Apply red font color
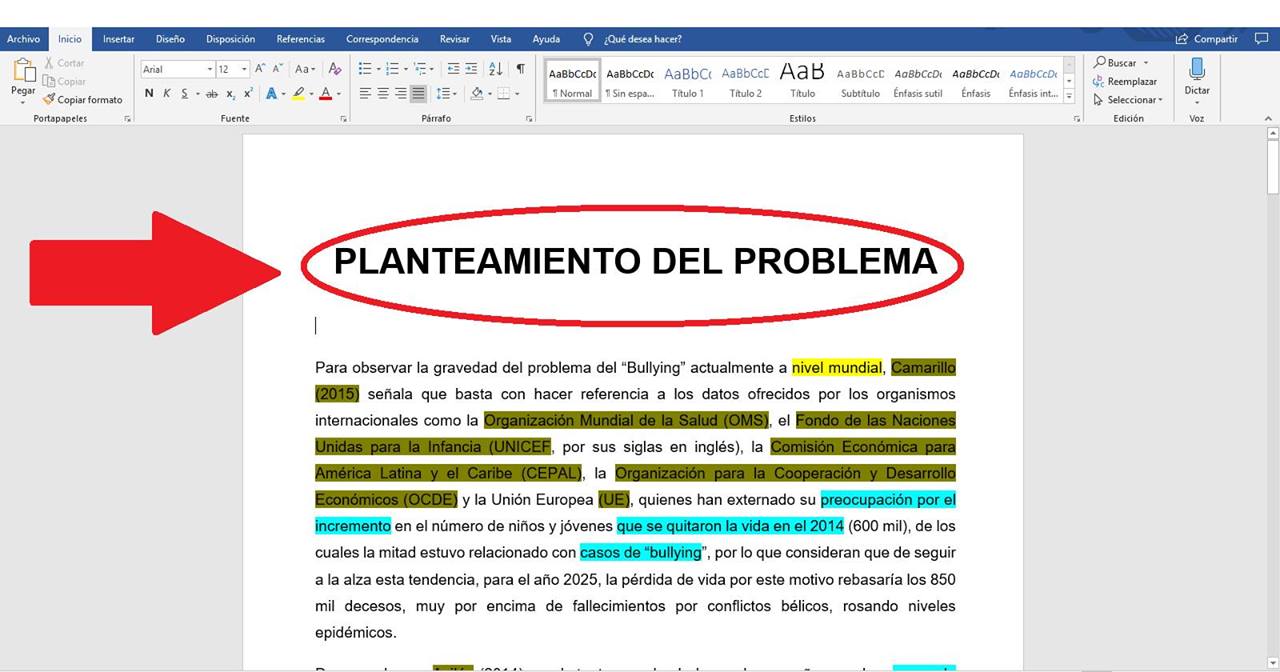This screenshot has height=672, width=1280. 325,93
